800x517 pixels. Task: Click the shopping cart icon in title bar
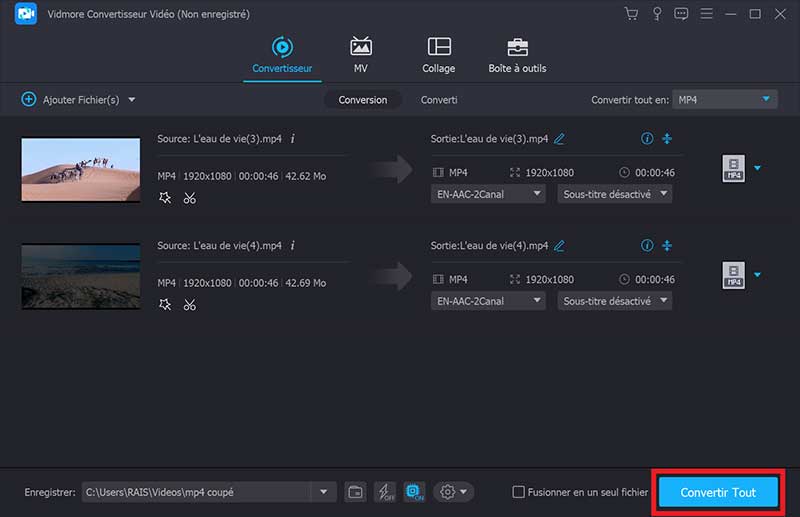coord(630,14)
